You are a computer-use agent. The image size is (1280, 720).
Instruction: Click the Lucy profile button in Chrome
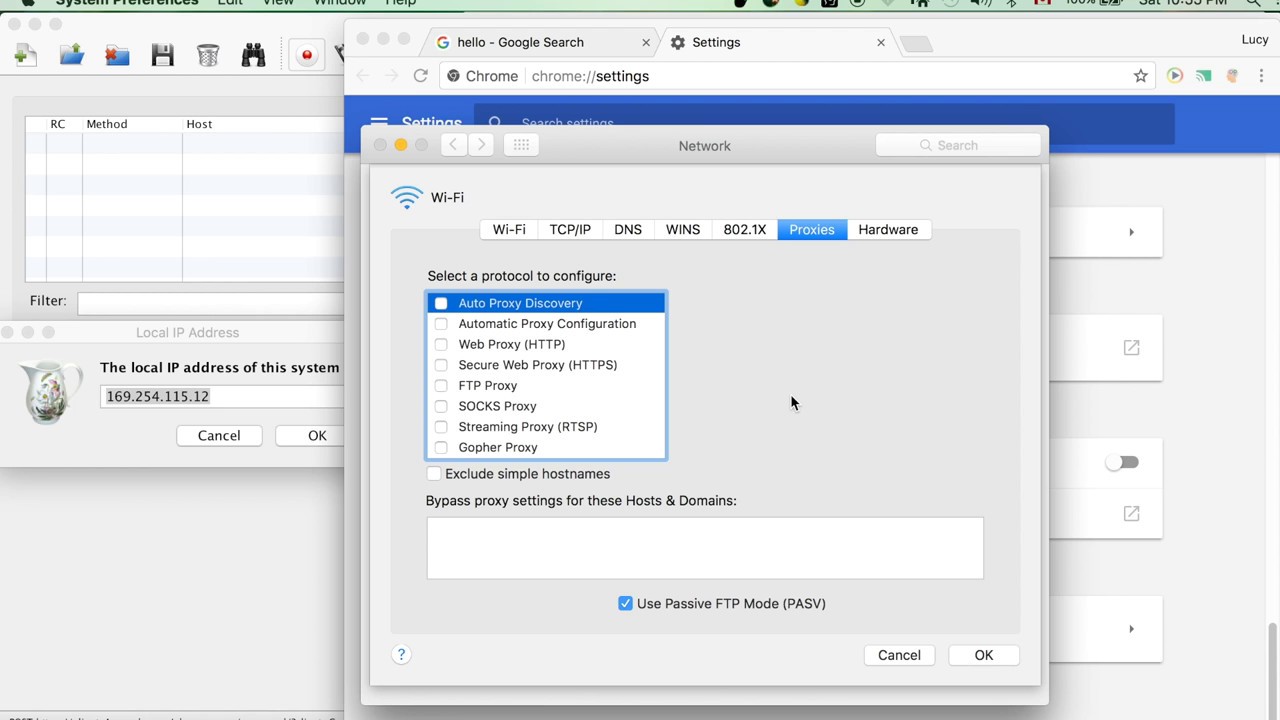click(x=1255, y=40)
